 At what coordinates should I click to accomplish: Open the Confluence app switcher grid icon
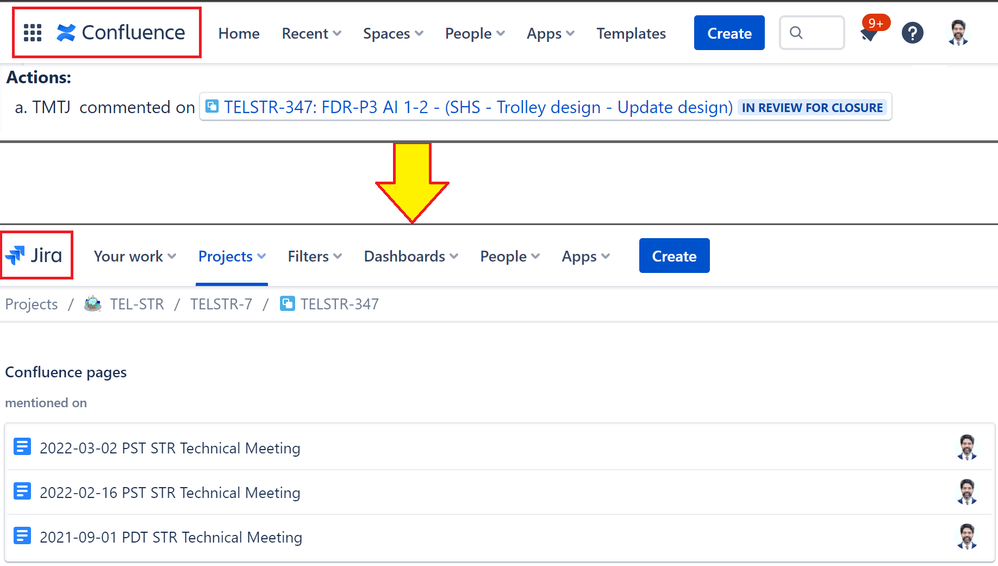pyautogui.click(x=32, y=32)
